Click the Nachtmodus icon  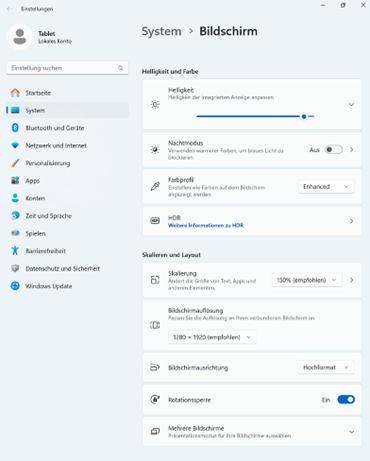tap(155, 149)
